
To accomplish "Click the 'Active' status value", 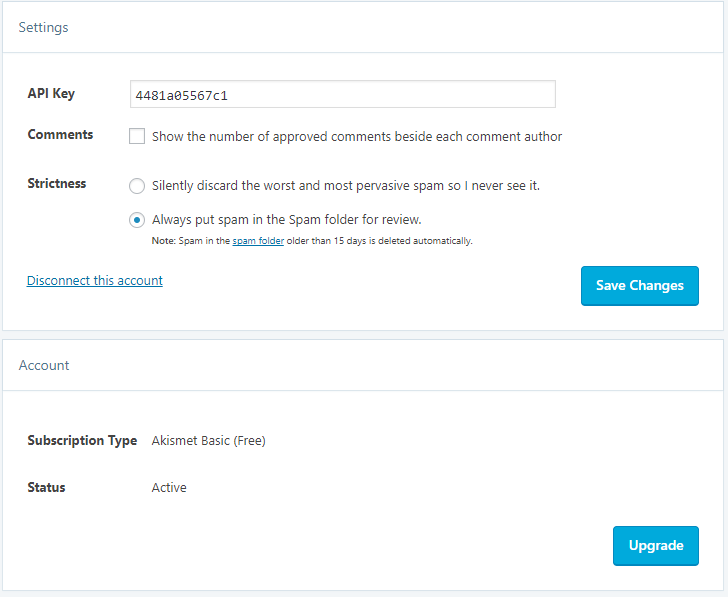I will pos(169,487).
